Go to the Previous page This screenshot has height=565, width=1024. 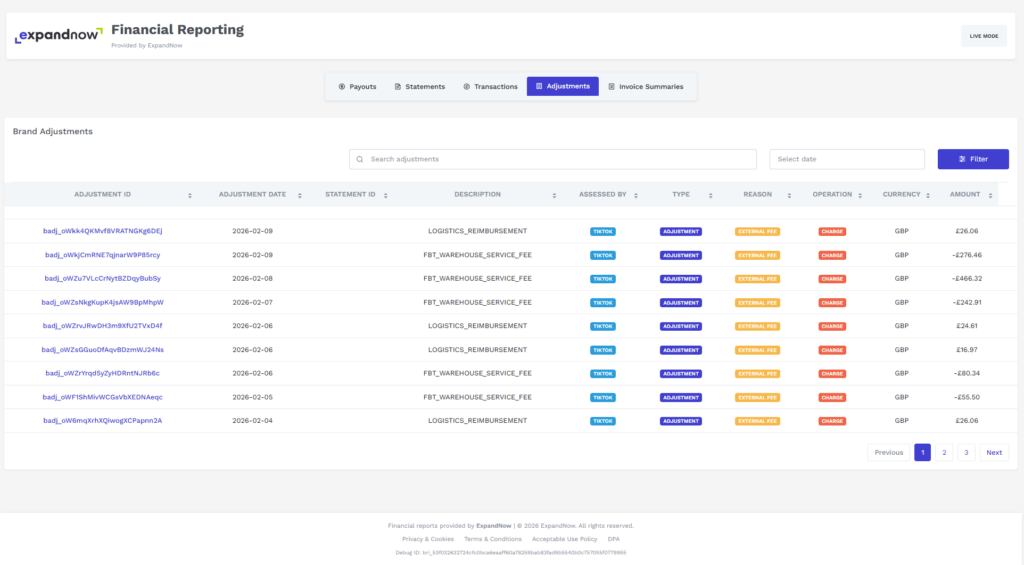(888, 453)
